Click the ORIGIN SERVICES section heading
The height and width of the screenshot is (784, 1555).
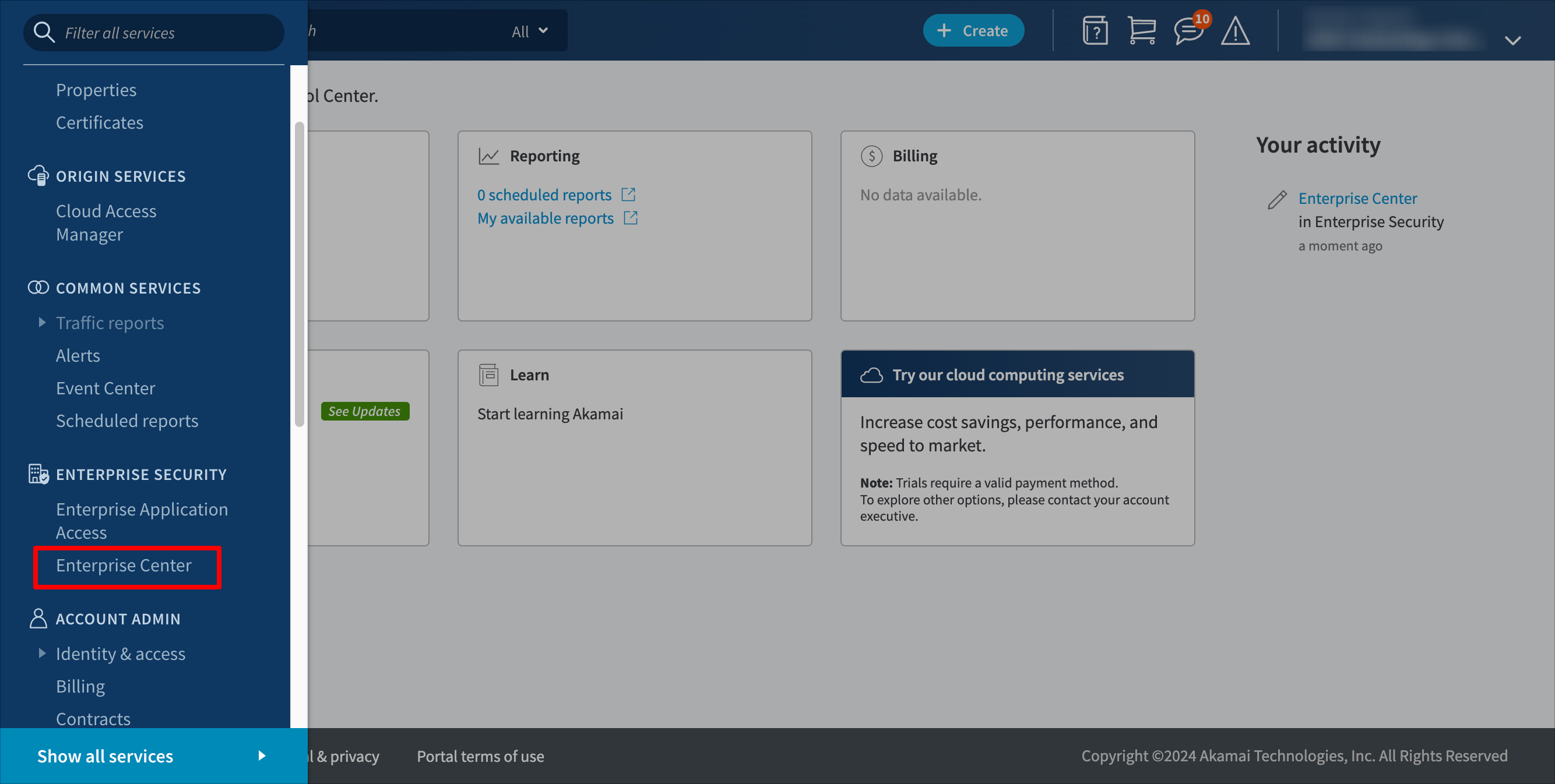[121, 176]
